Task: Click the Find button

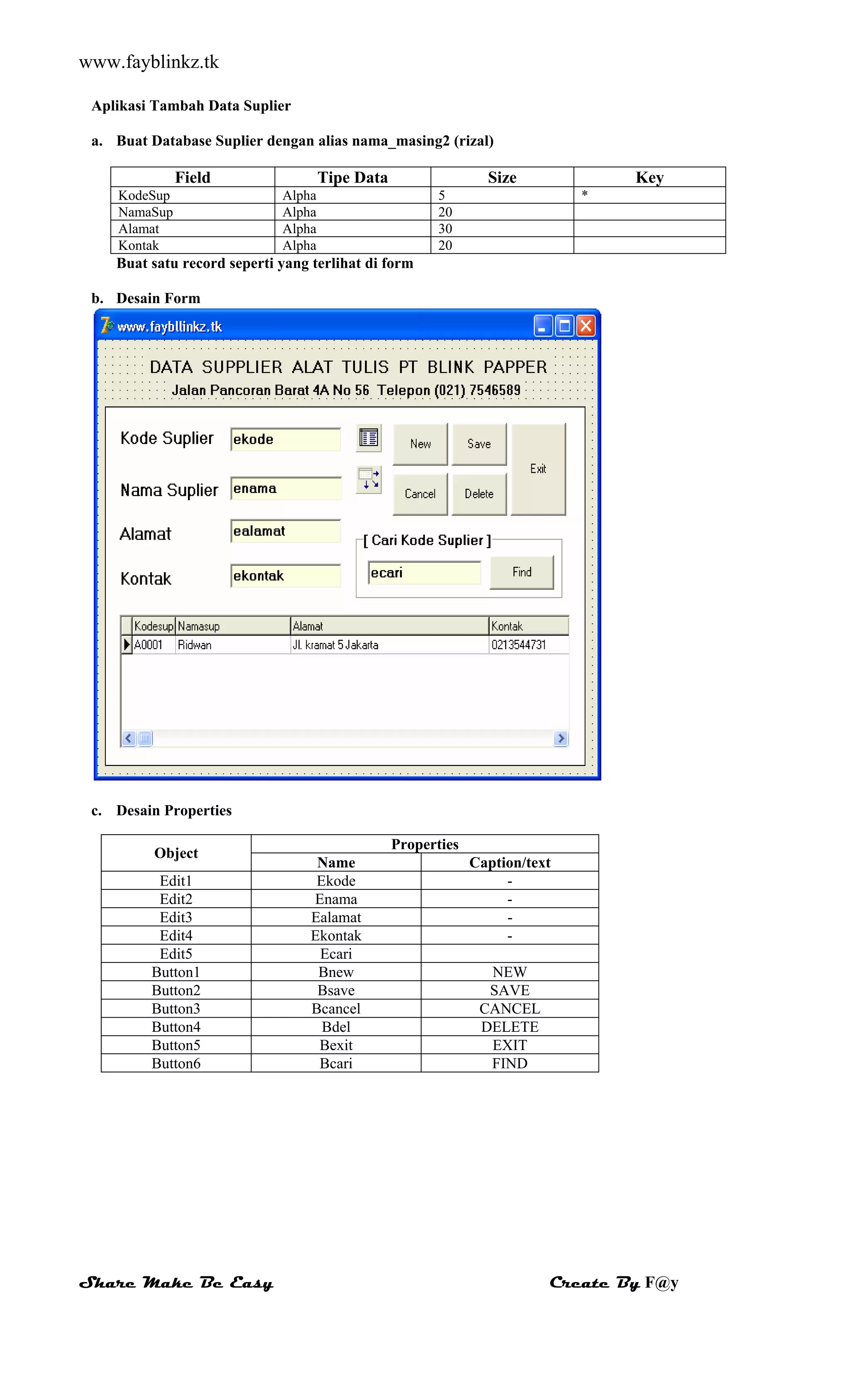Action: click(x=522, y=572)
